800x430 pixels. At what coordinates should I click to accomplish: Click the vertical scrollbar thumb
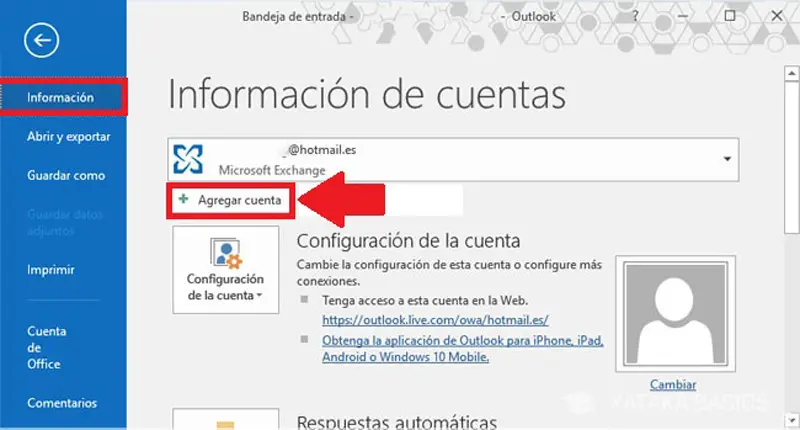click(792, 157)
